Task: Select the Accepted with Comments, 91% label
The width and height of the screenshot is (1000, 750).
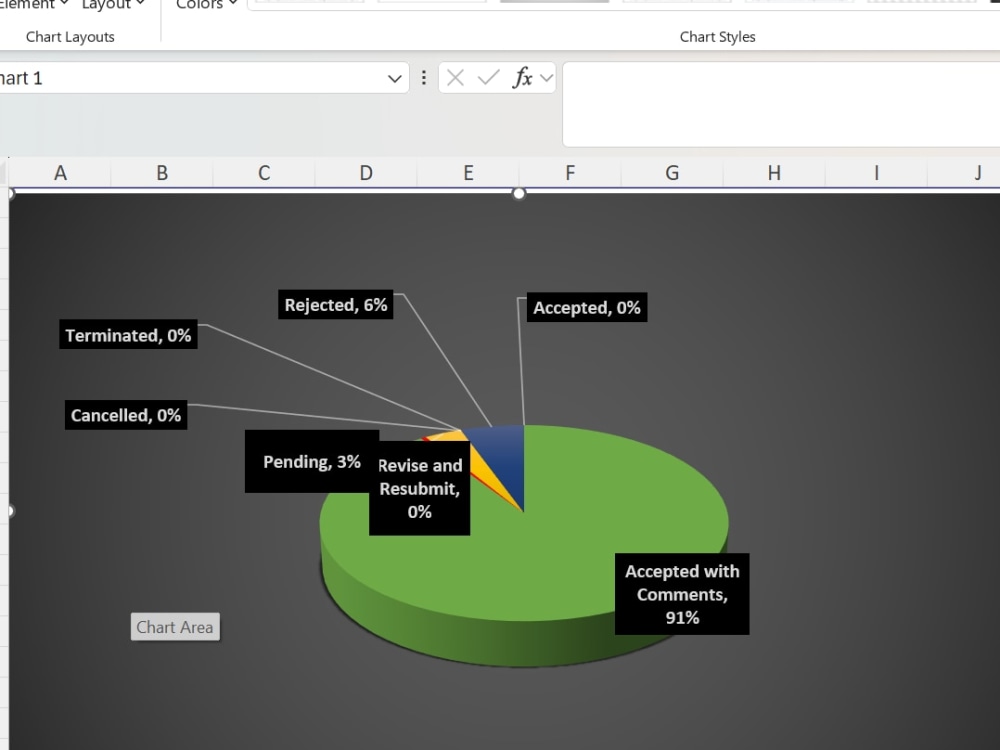Action: coord(682,594)
